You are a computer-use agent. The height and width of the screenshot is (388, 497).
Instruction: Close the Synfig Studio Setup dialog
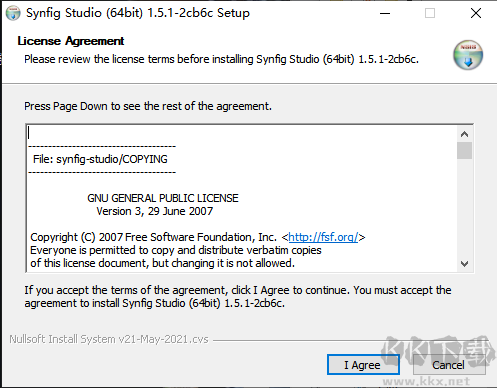tap(476, 13)
